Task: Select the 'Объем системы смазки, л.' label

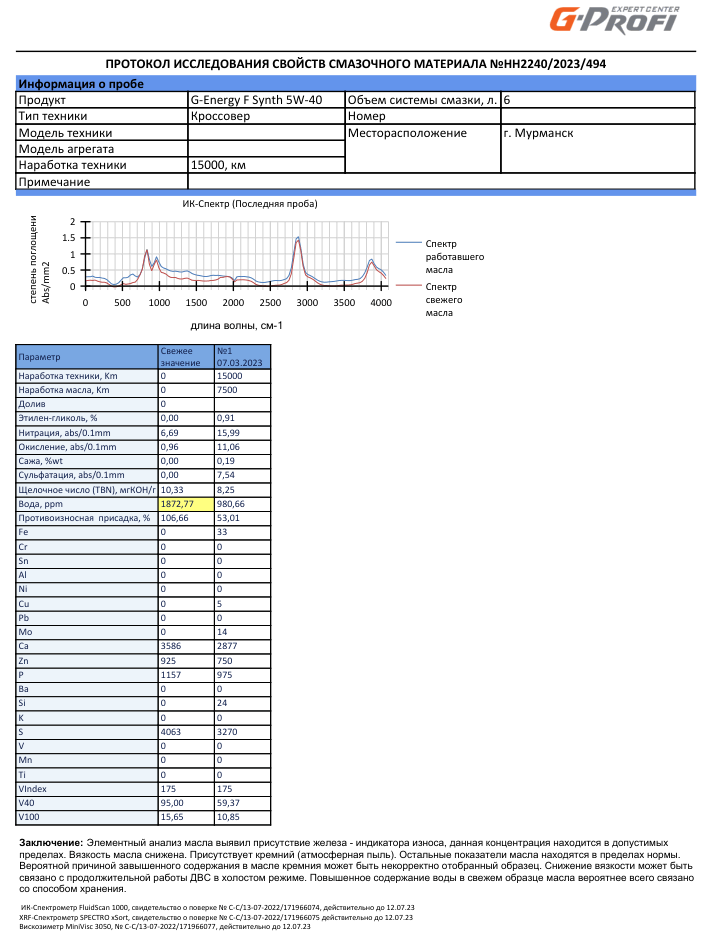Action: pos(422,100)
